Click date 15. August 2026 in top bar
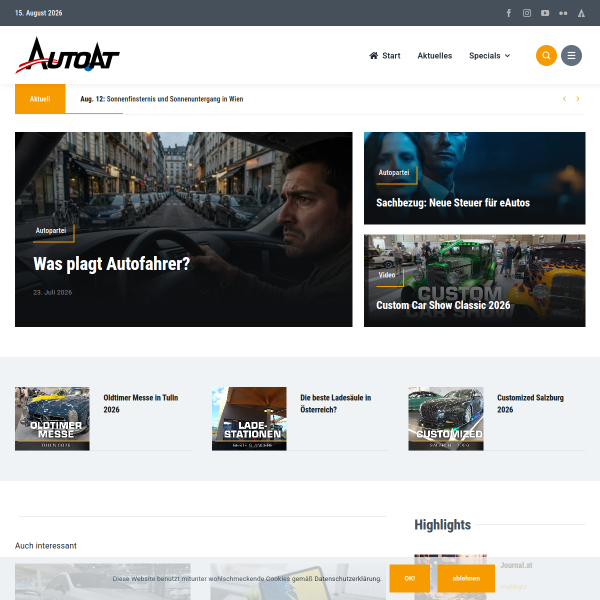Image resolution: width=600 pixels, height=600 pixels. click(39, 13)
